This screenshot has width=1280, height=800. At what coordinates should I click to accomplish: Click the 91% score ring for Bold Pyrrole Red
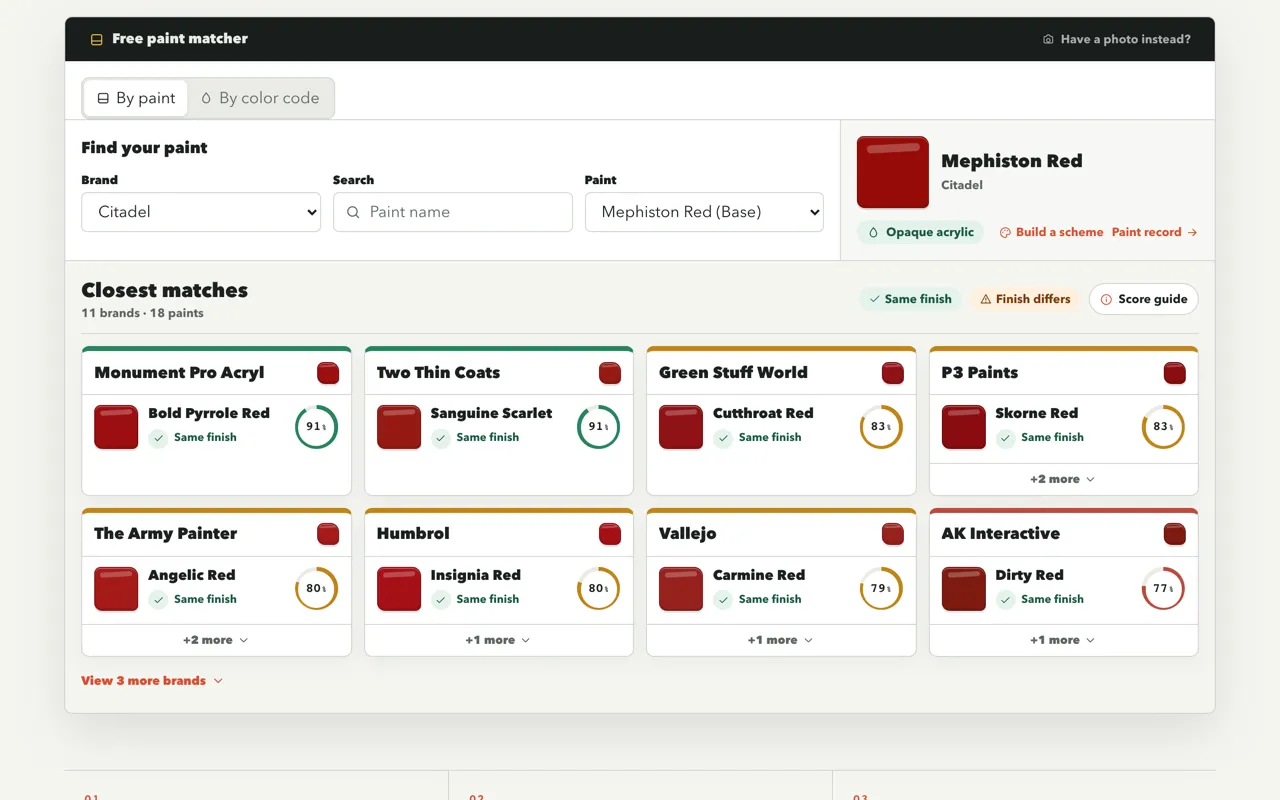tap(316, 427)
